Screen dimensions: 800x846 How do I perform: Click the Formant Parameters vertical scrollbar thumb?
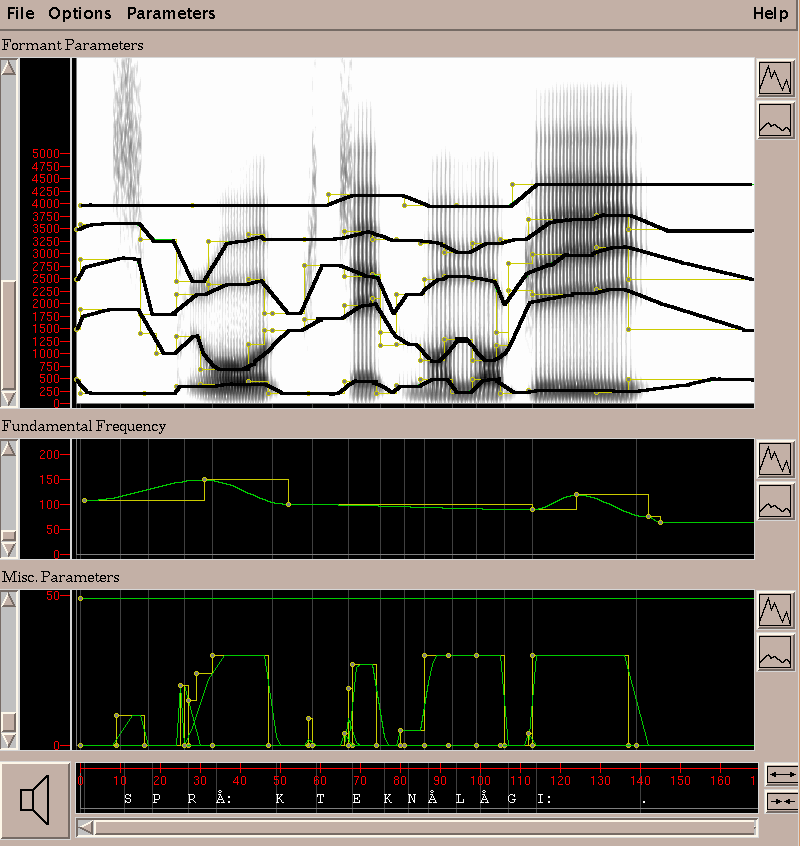click(9, 334)
